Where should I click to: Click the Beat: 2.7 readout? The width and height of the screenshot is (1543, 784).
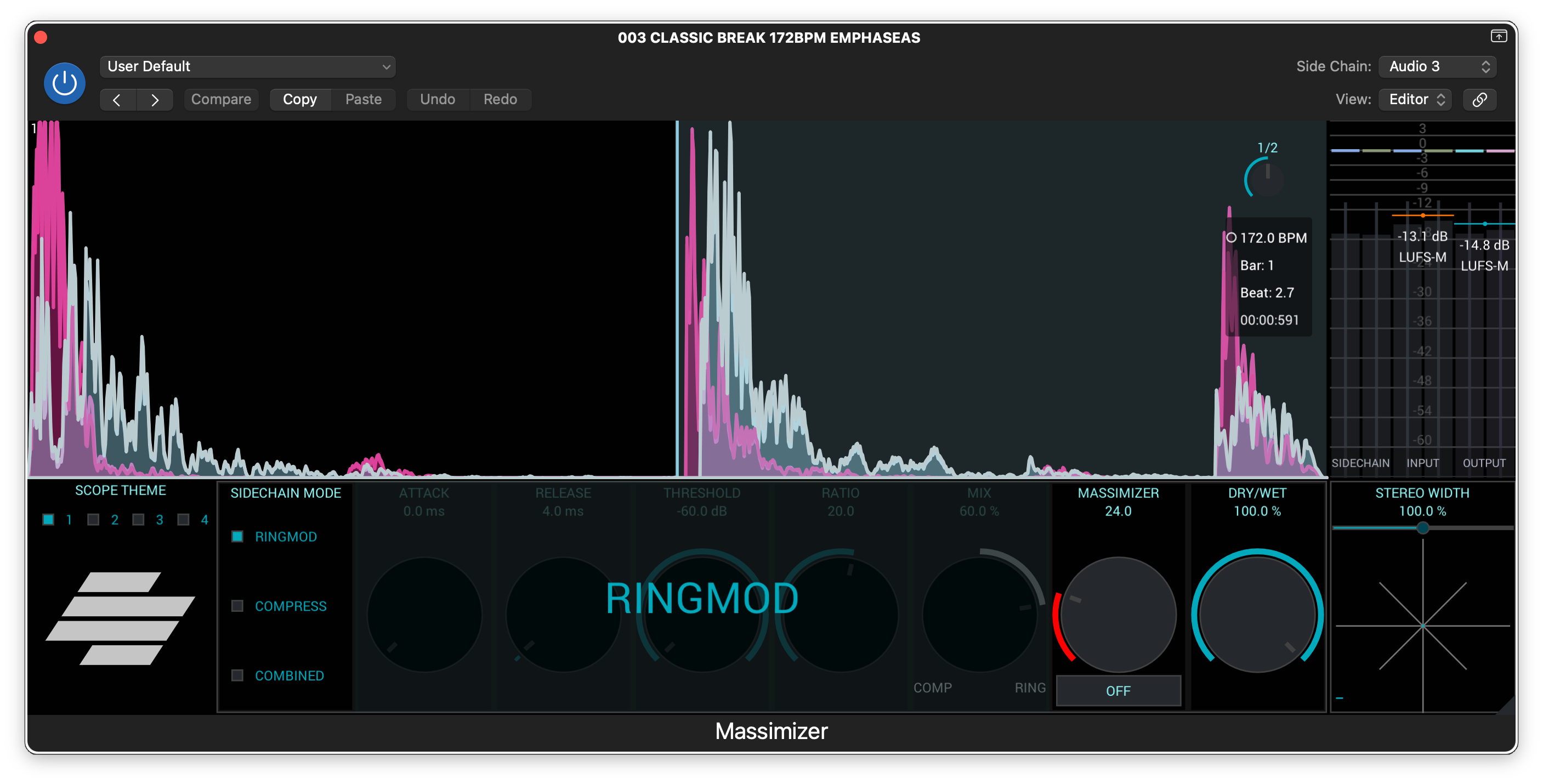(x=1267, y=293)
